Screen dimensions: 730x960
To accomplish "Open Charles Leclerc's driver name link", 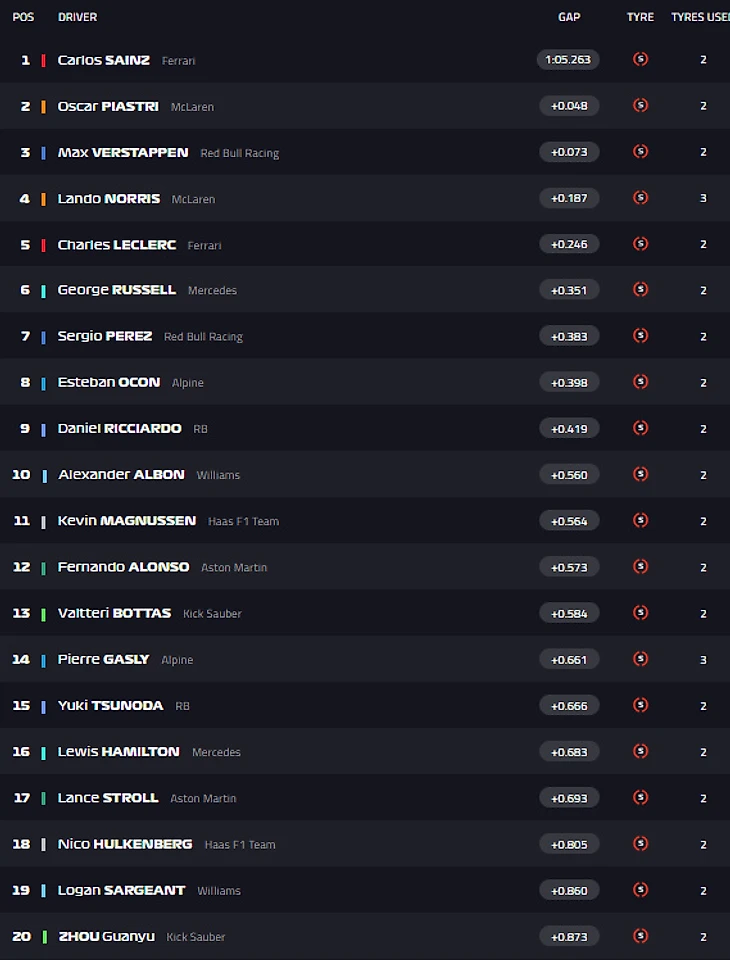I will click(116, 245).
